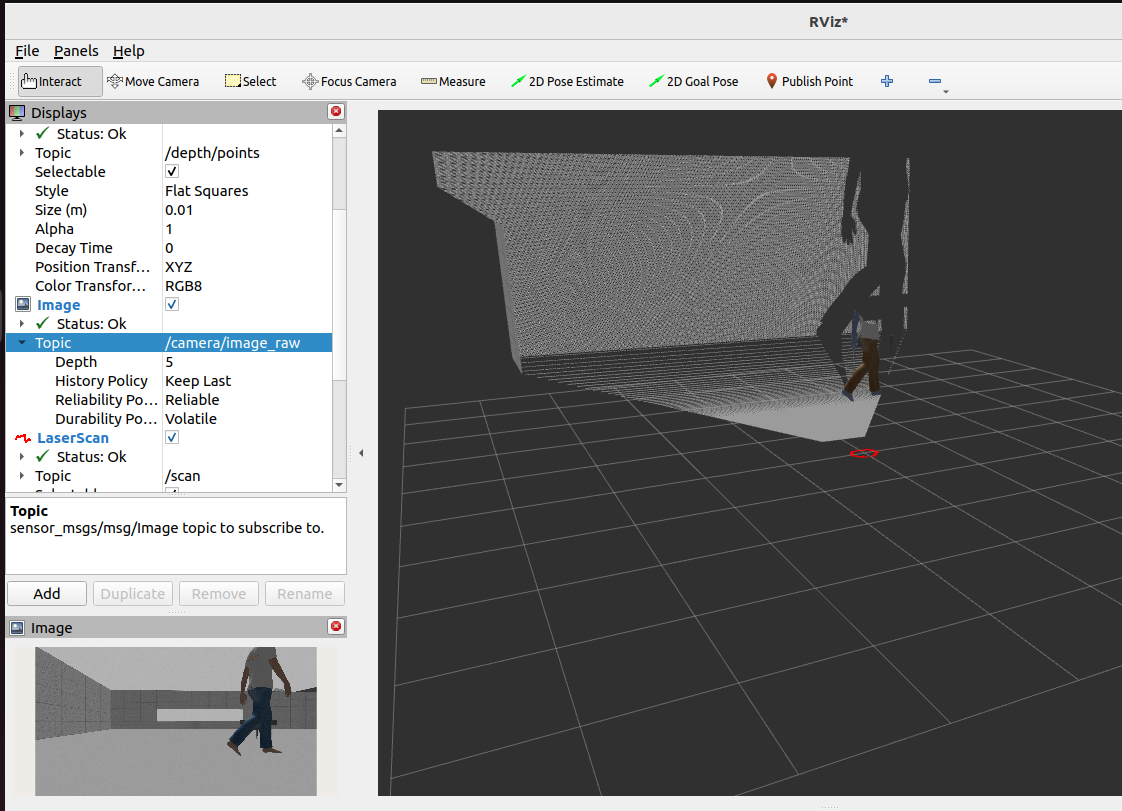Click the Remove button
Image resolution: width=1122 pixels, height=811 pixels.
click(218, 593)
